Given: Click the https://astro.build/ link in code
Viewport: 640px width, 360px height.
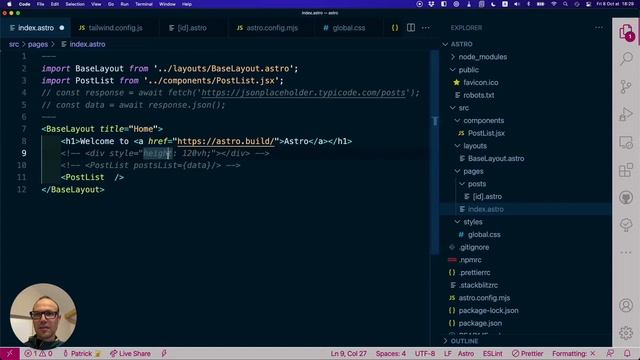Looking at the screenshot, I should 226,141.
